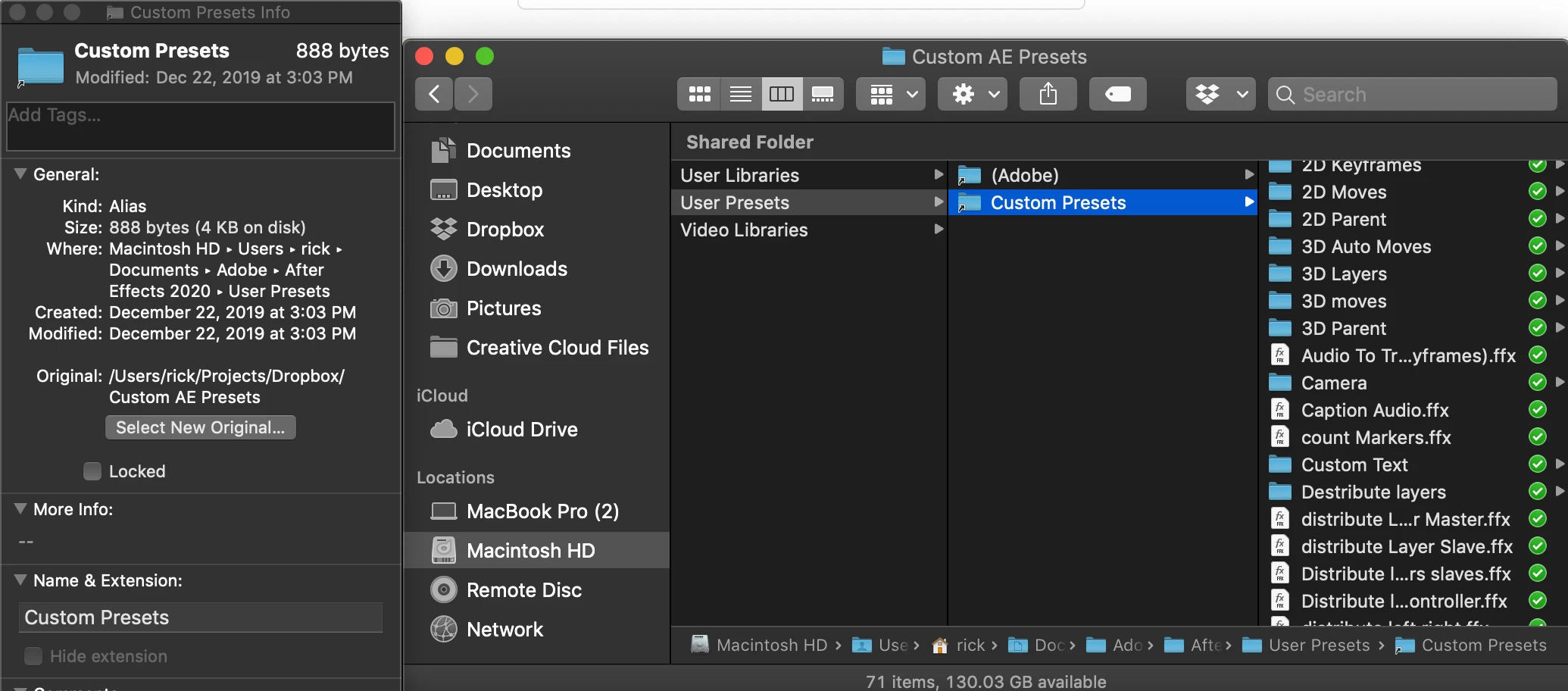Collapse the More Info section
The image size is (1568, 691).
click(20, 508)
